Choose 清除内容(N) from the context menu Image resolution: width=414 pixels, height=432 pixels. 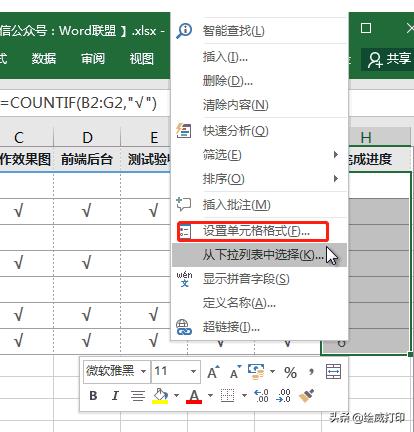[260, 105]
